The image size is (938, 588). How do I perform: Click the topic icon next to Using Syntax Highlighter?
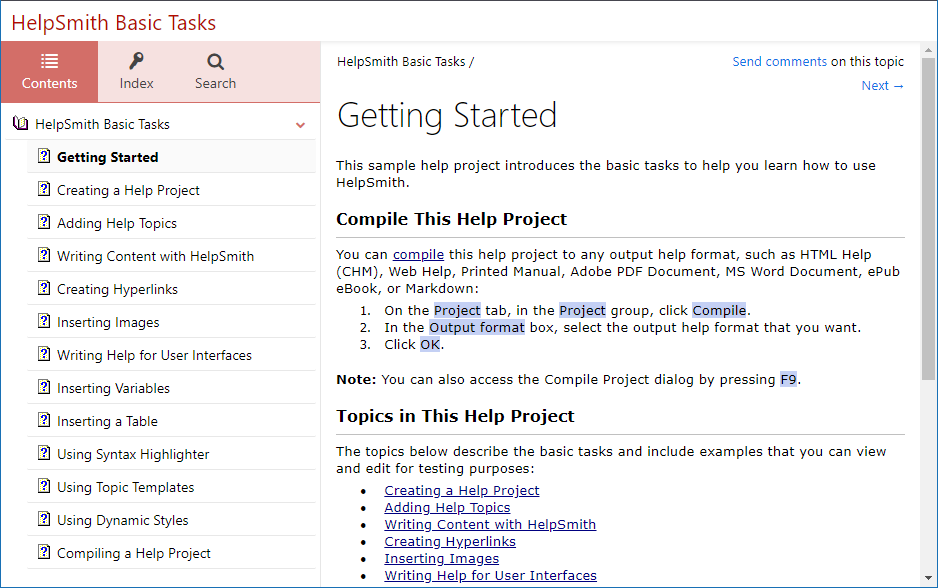pyautogui.click(x=44, y=453)
